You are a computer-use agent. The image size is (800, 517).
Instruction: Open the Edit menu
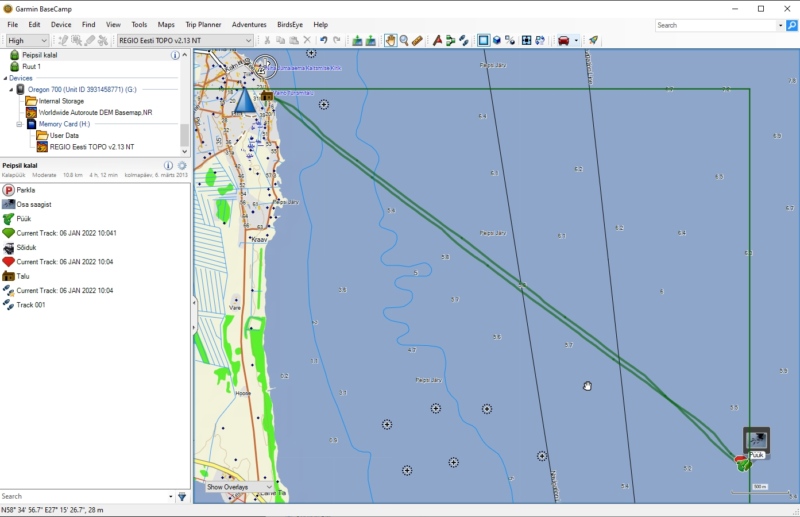click(34, 24)
